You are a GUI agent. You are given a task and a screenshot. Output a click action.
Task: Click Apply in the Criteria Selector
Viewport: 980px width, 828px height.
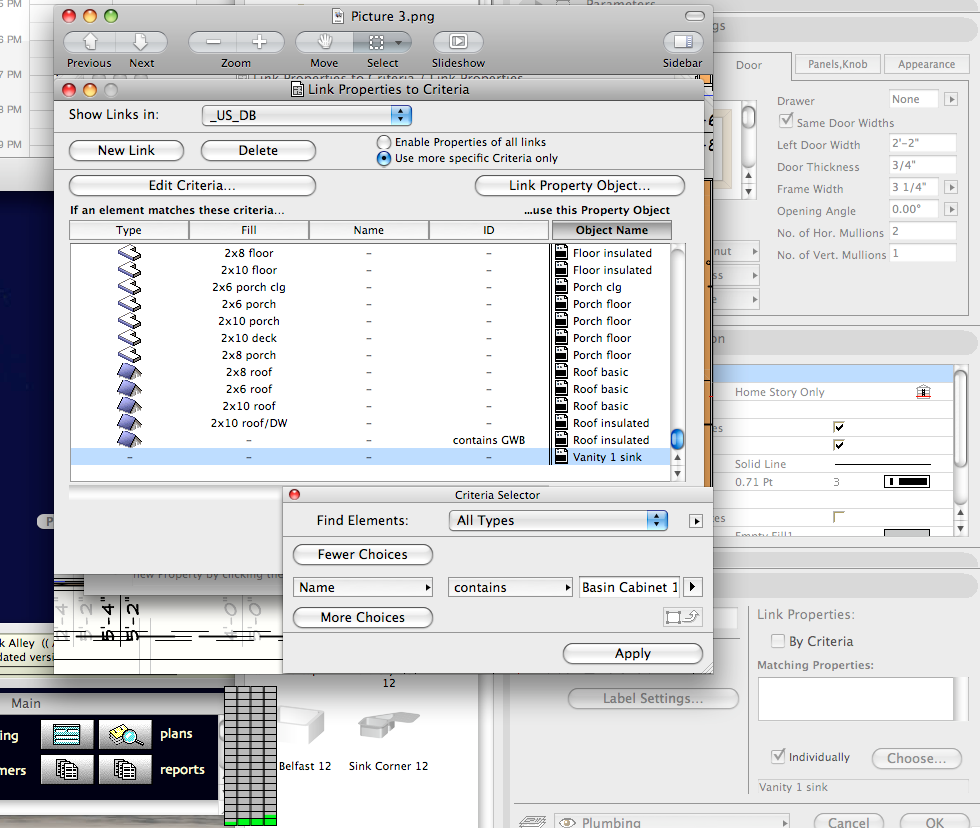point(632,653)
